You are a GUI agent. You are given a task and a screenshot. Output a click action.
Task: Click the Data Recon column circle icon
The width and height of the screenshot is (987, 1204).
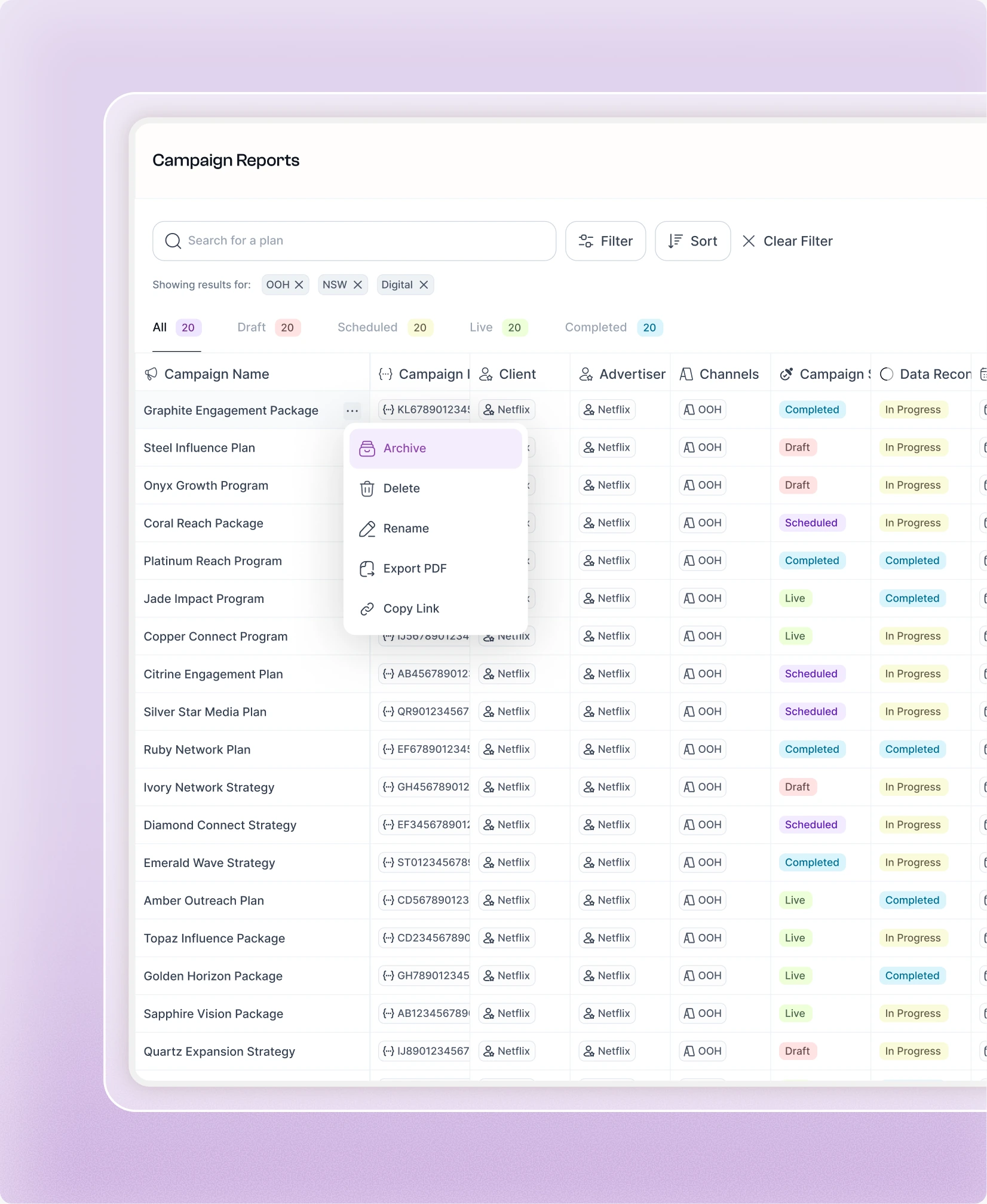(x=887, y=374)
